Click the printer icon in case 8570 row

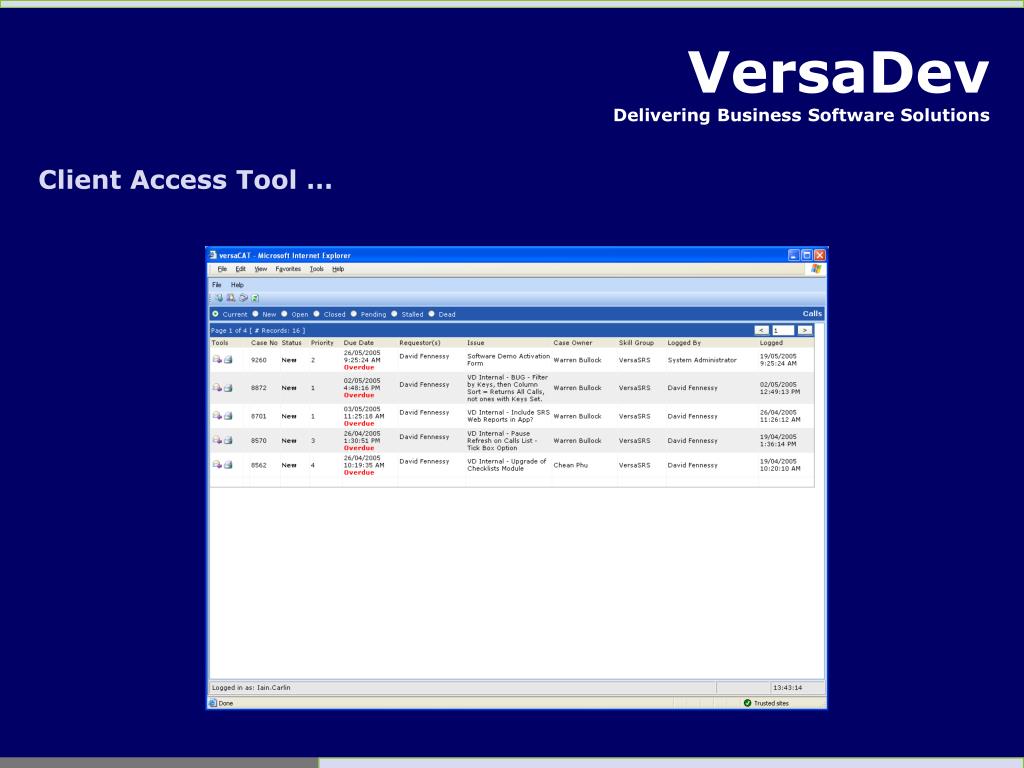tap(228, 441)
